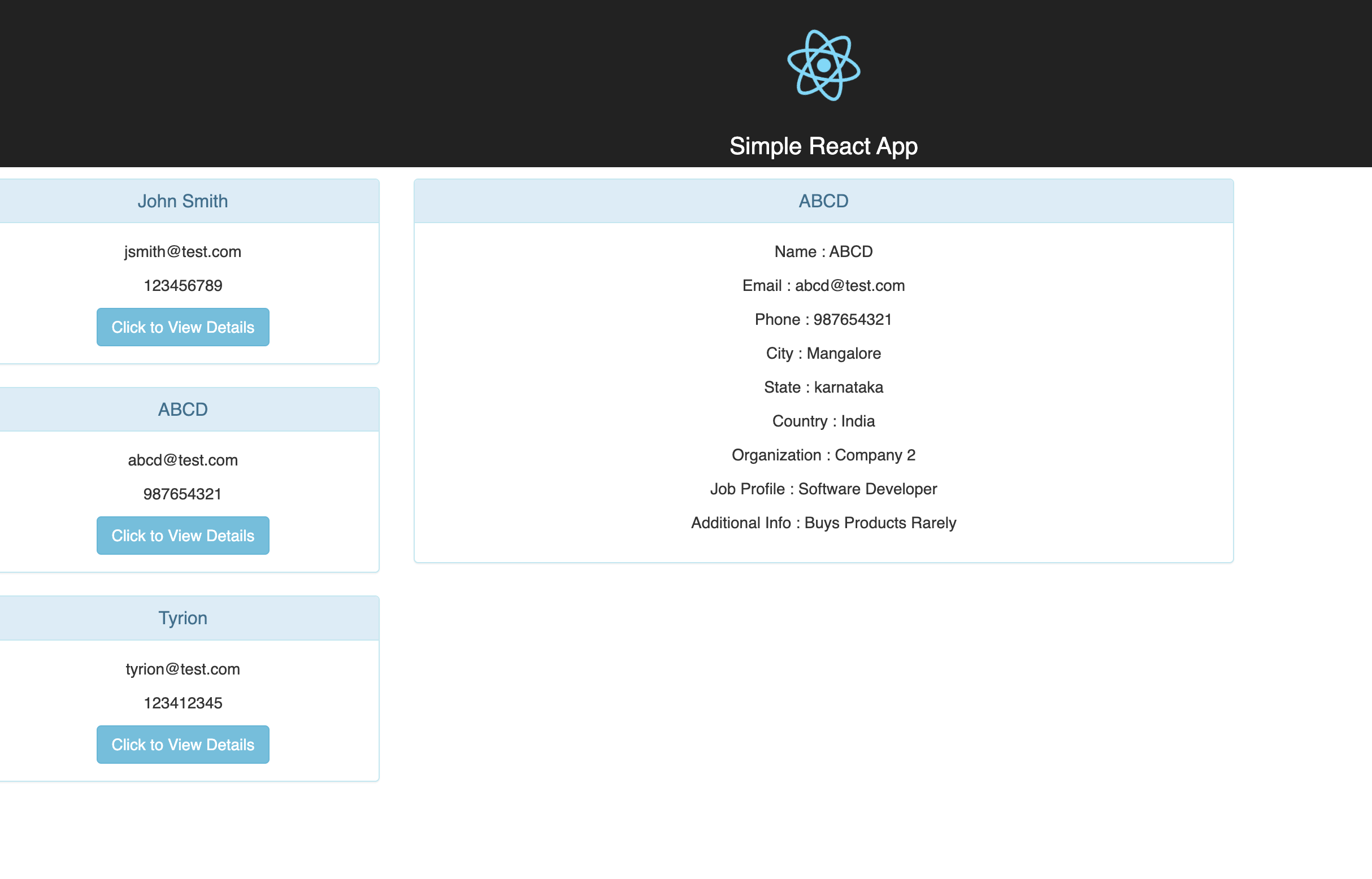The width and height of the screenshot is (1372, 879).
Task: Click Additional Info : Buys Products Rarely line
Action: tap(823, 523)
